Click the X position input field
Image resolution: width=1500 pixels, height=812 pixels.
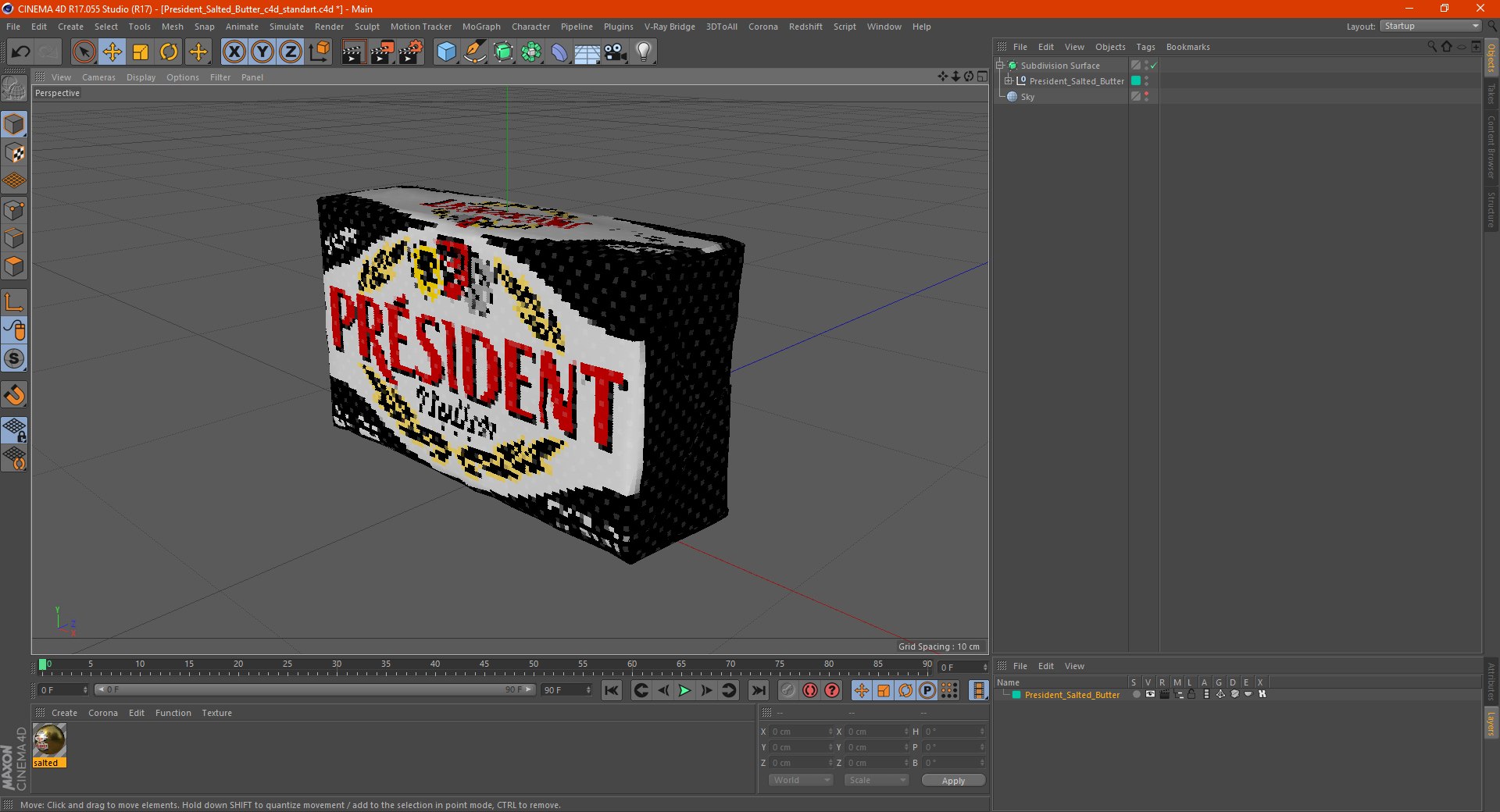[802, 732]
